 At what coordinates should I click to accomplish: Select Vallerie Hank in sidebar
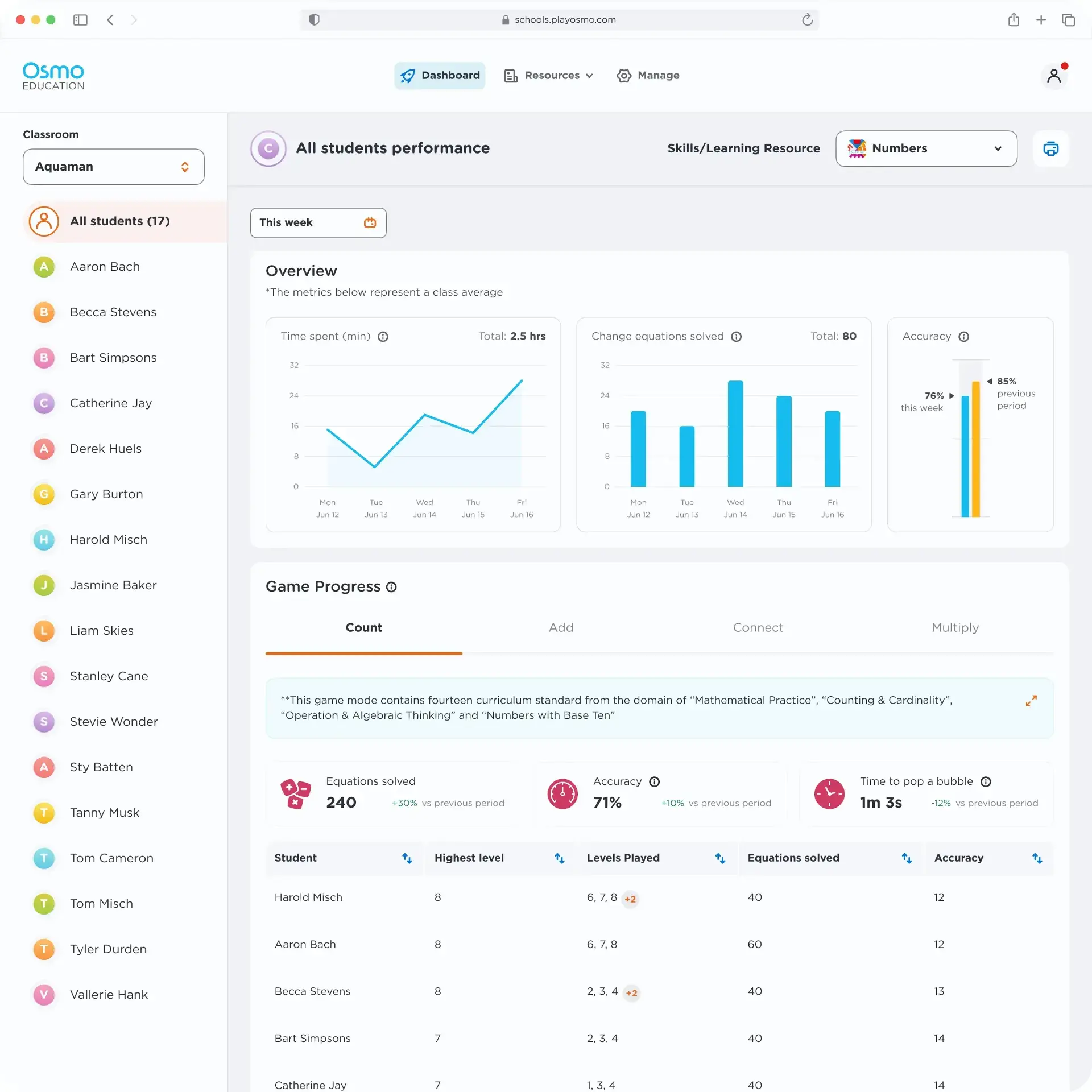[125, 995]
